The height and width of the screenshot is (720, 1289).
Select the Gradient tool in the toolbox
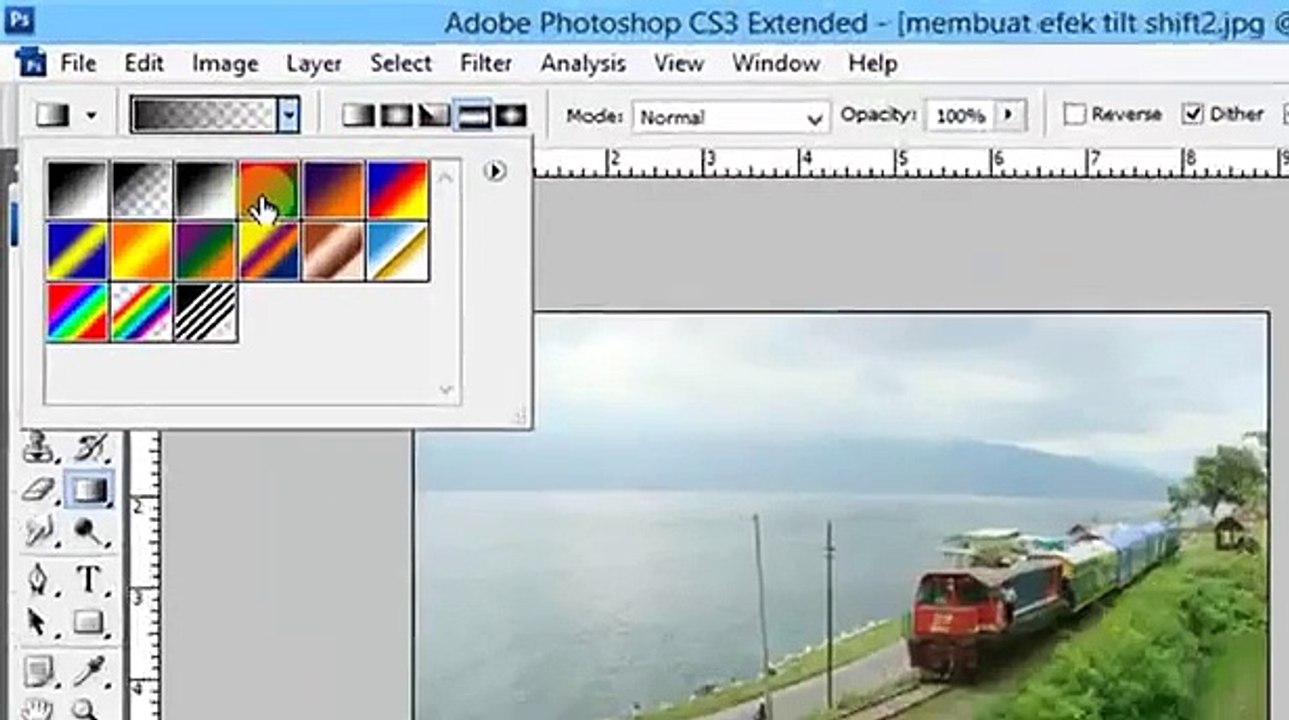pyautogui.click(x=89, y=490)
